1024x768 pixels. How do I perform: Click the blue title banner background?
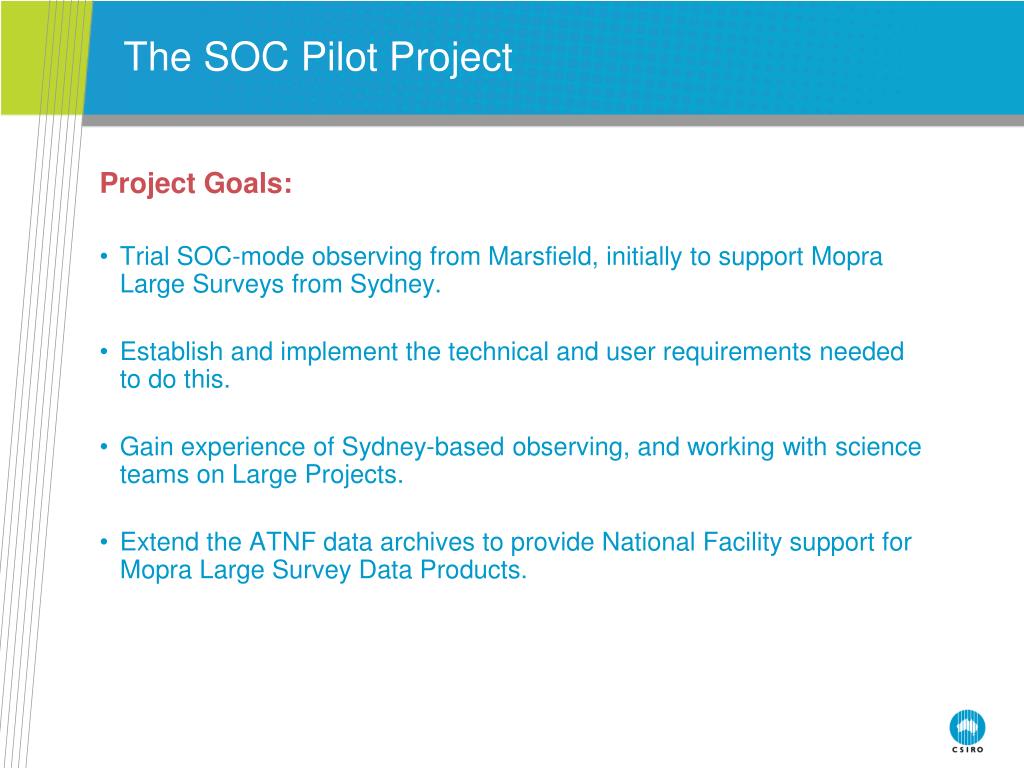(751, 57)
